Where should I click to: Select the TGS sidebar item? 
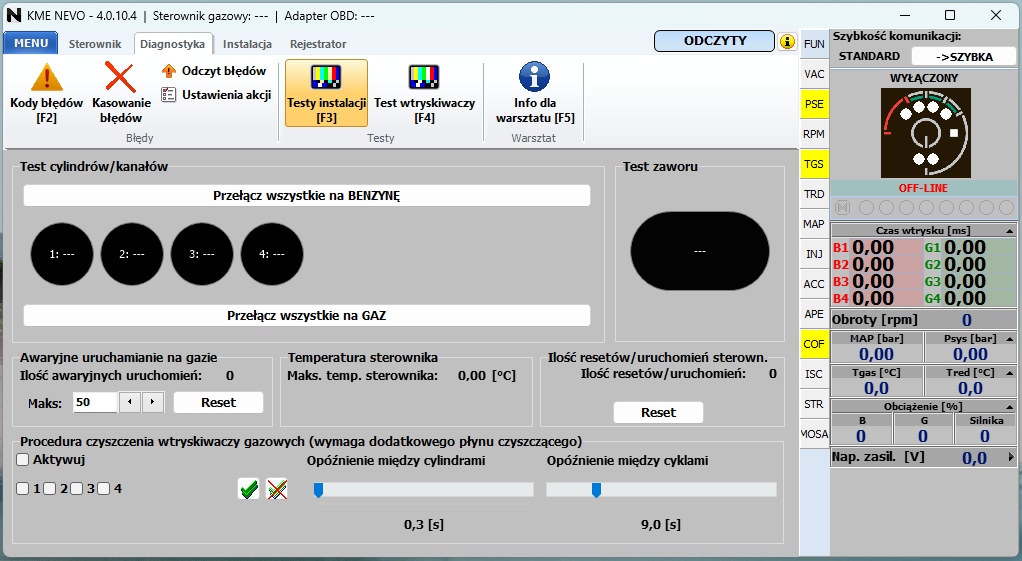814,164
